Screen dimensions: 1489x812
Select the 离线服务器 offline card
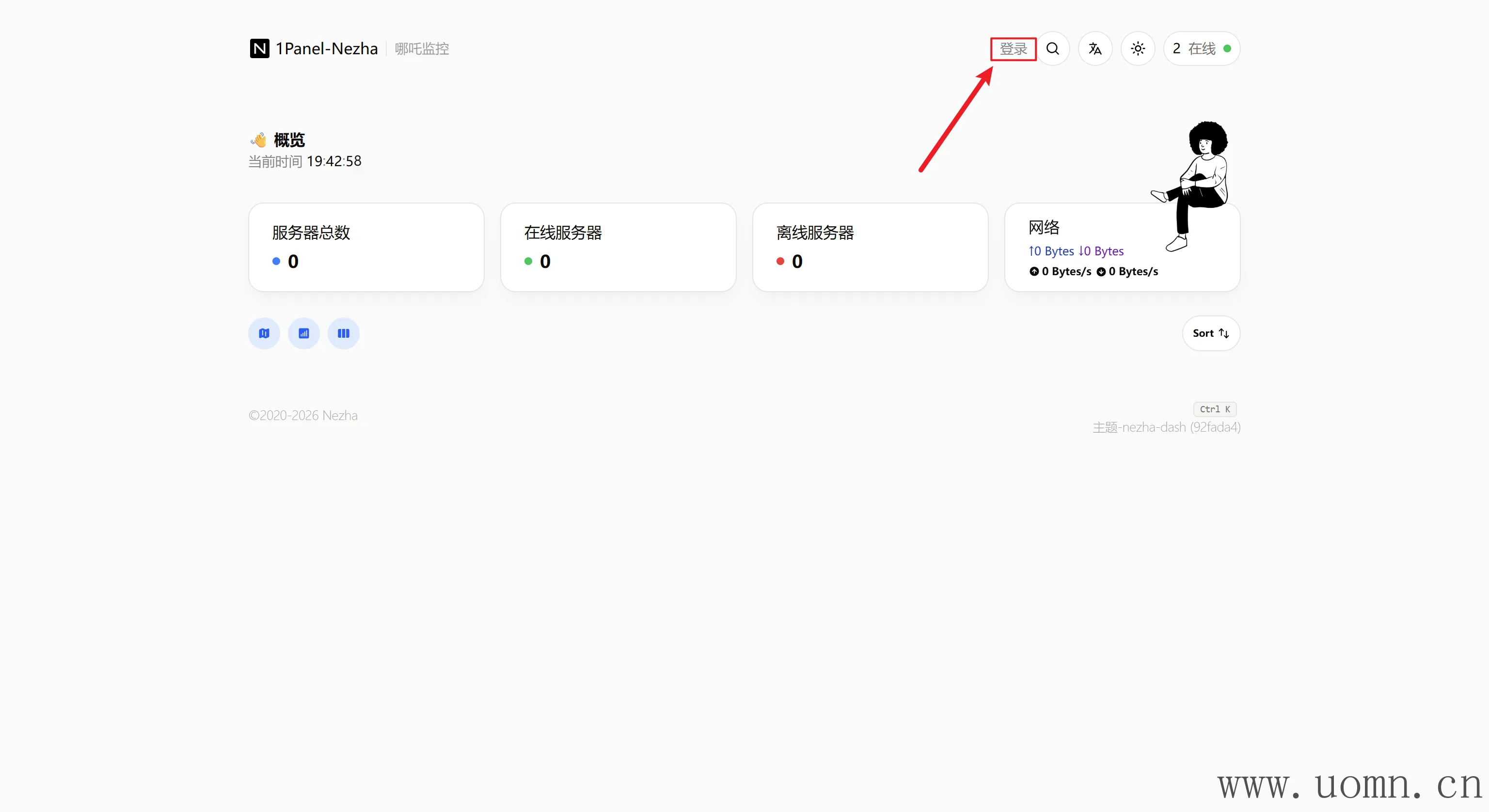870,248
